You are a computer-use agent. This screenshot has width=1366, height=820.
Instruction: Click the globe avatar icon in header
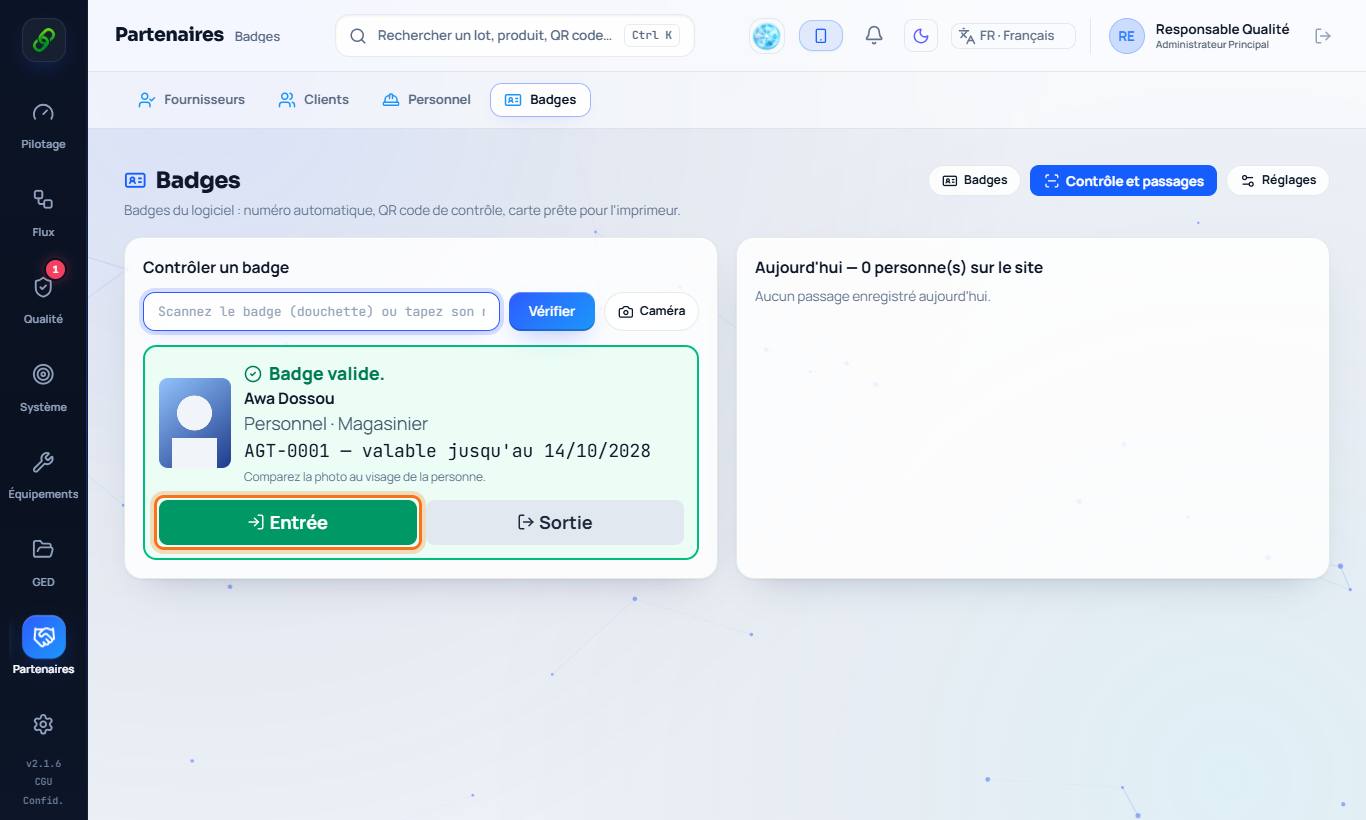[767, 36]
